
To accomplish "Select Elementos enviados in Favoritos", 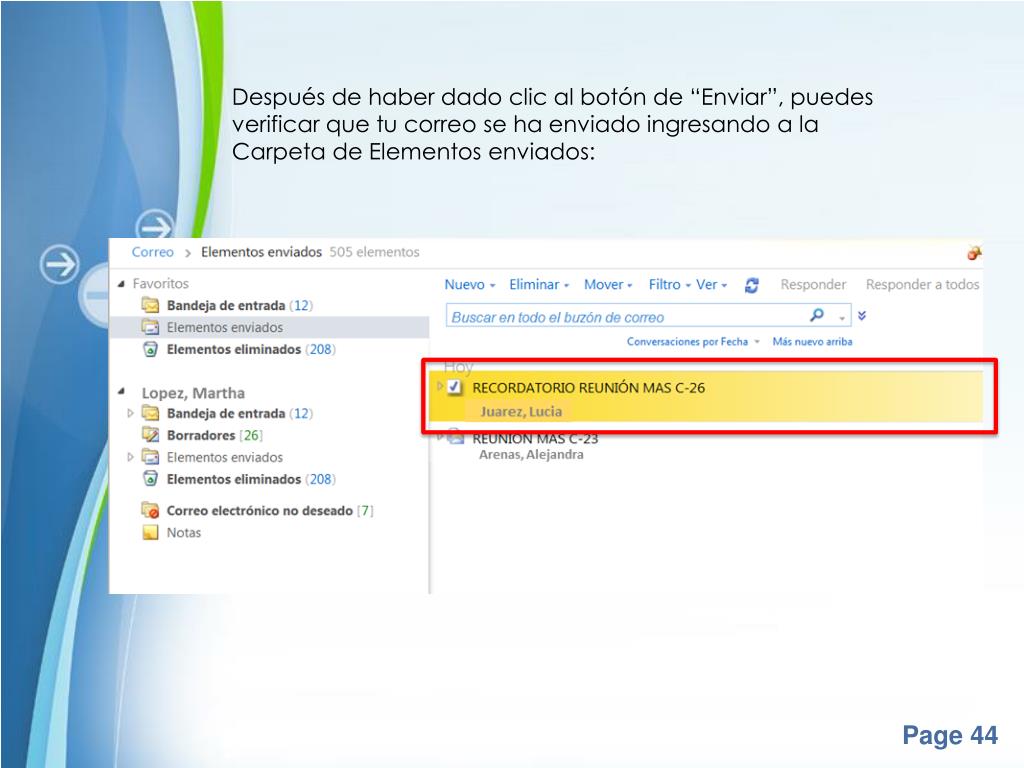I will coord(225,327).
